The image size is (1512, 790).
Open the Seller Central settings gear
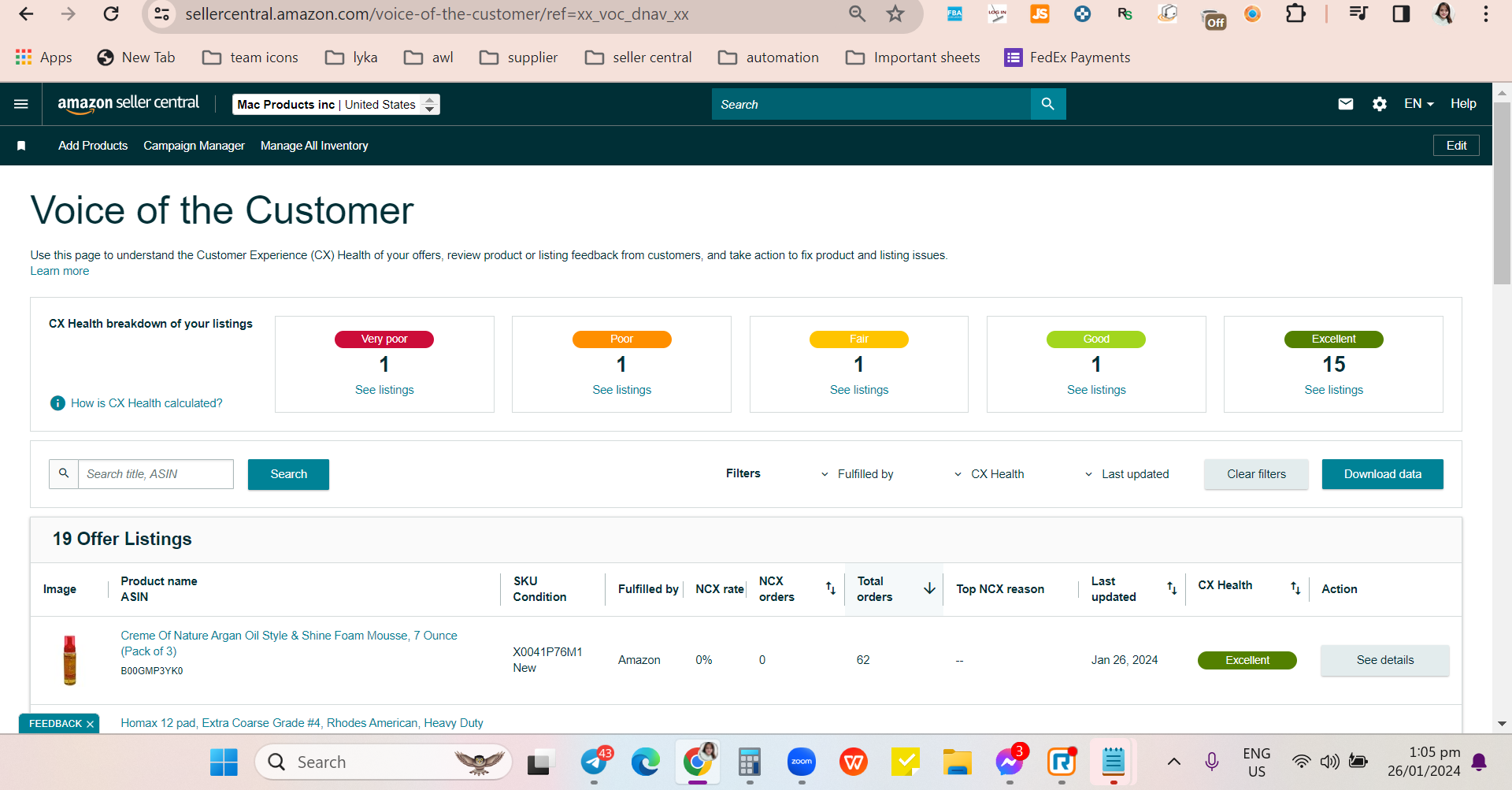click(1380, 104)
